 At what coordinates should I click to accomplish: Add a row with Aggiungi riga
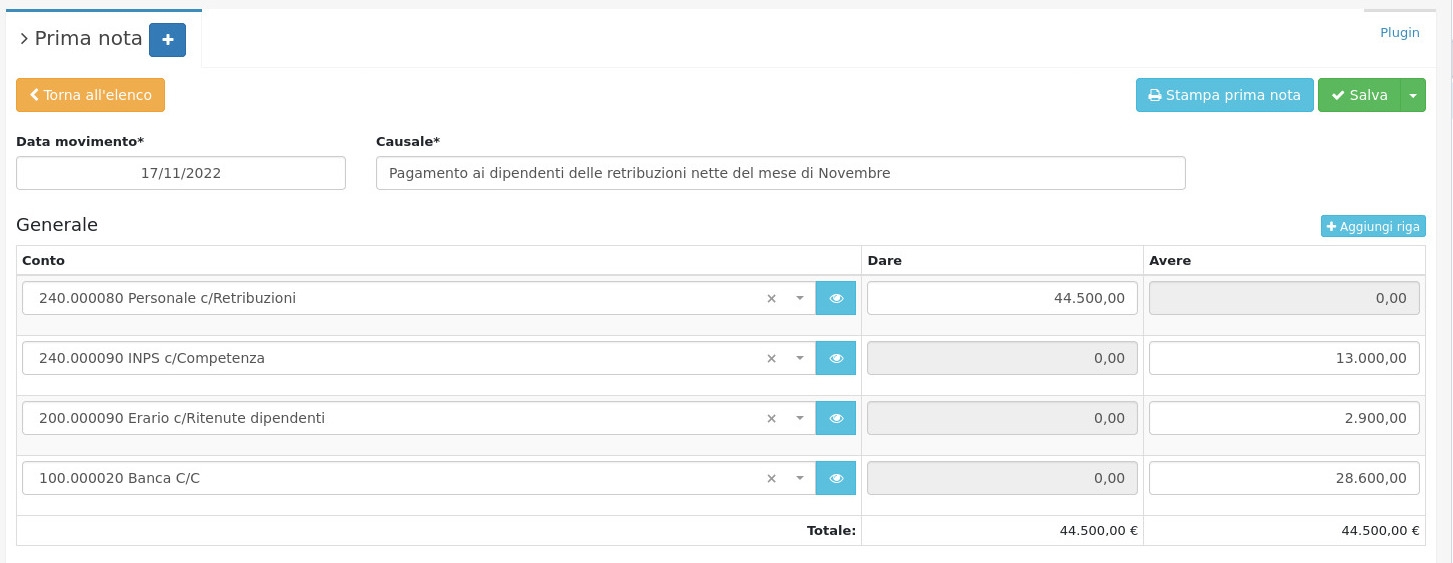pos(1372,227)
